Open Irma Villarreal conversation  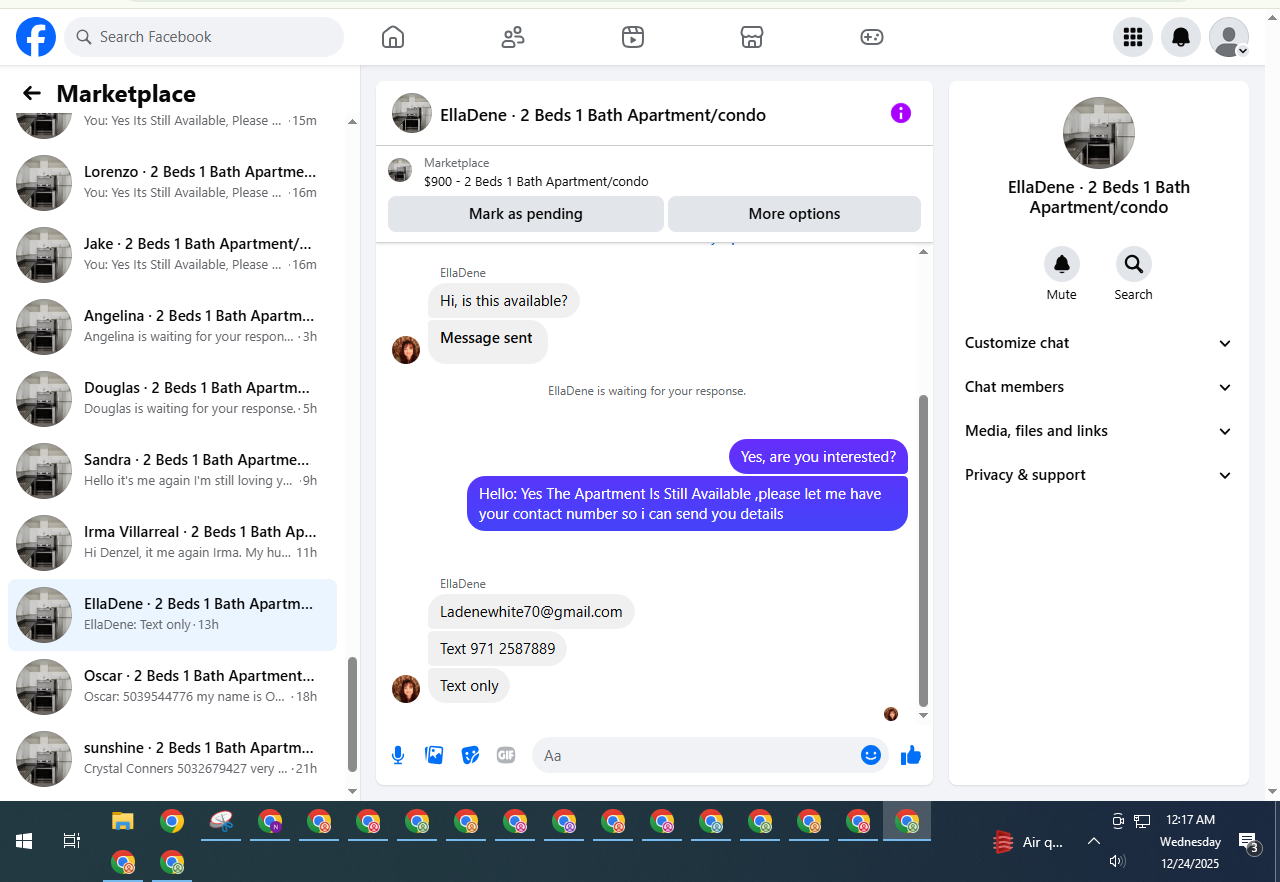point(173,543)
